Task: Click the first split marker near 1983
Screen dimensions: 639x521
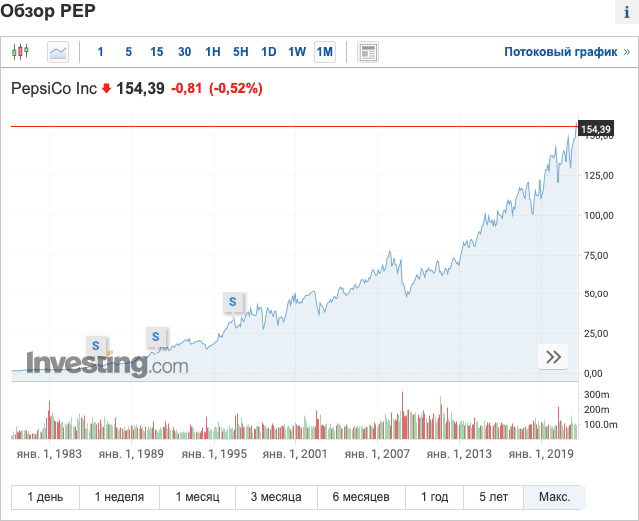Action: [96, 346]
